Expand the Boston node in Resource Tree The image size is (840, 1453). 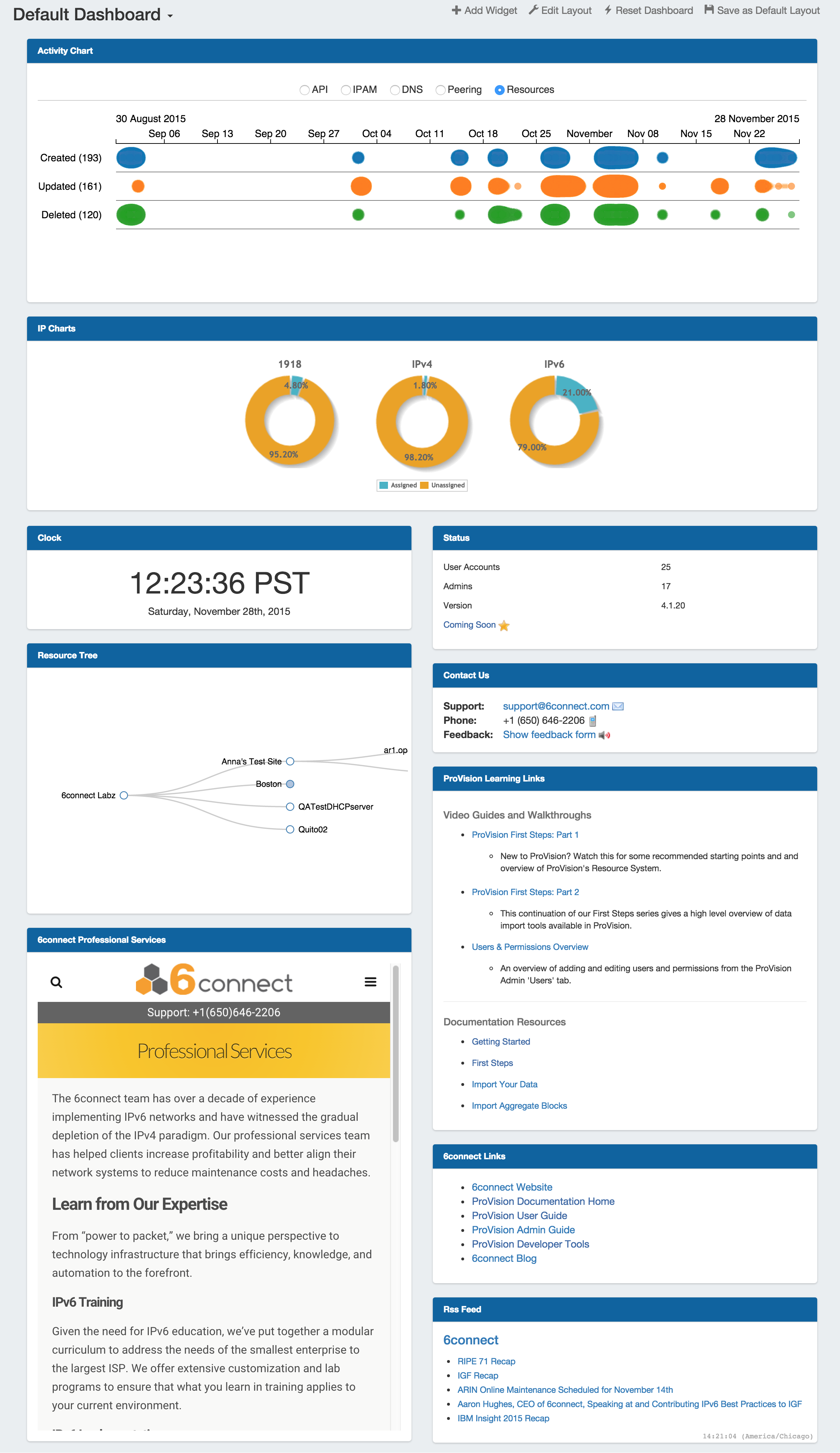(290, 784)
